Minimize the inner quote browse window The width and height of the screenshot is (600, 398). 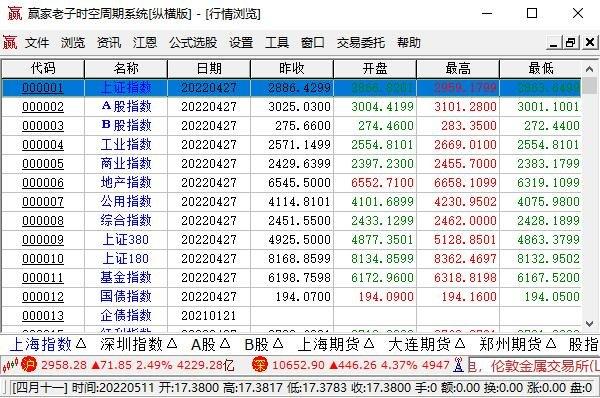pyautogui.click(x=554, y=42)
